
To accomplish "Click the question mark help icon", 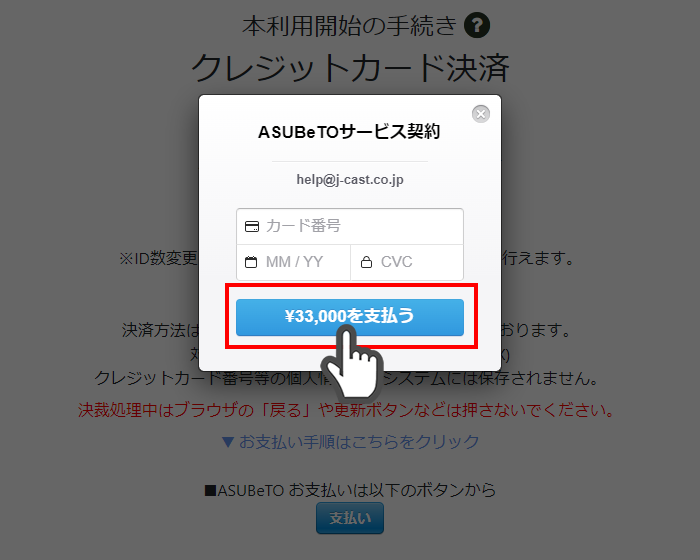I will pyautogui.click(x=477, y=25).
